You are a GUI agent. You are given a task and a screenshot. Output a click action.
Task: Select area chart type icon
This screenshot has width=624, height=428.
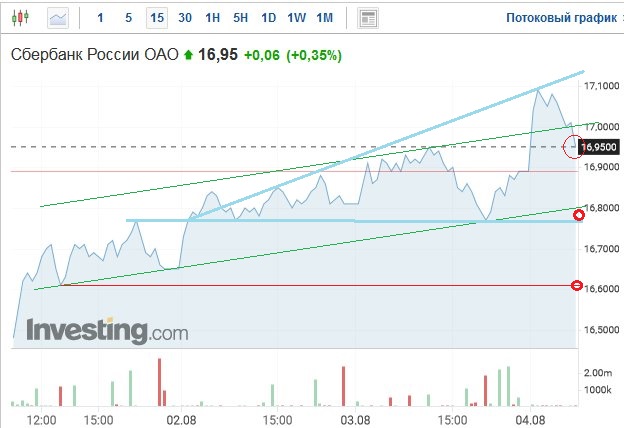coord(59,17)
